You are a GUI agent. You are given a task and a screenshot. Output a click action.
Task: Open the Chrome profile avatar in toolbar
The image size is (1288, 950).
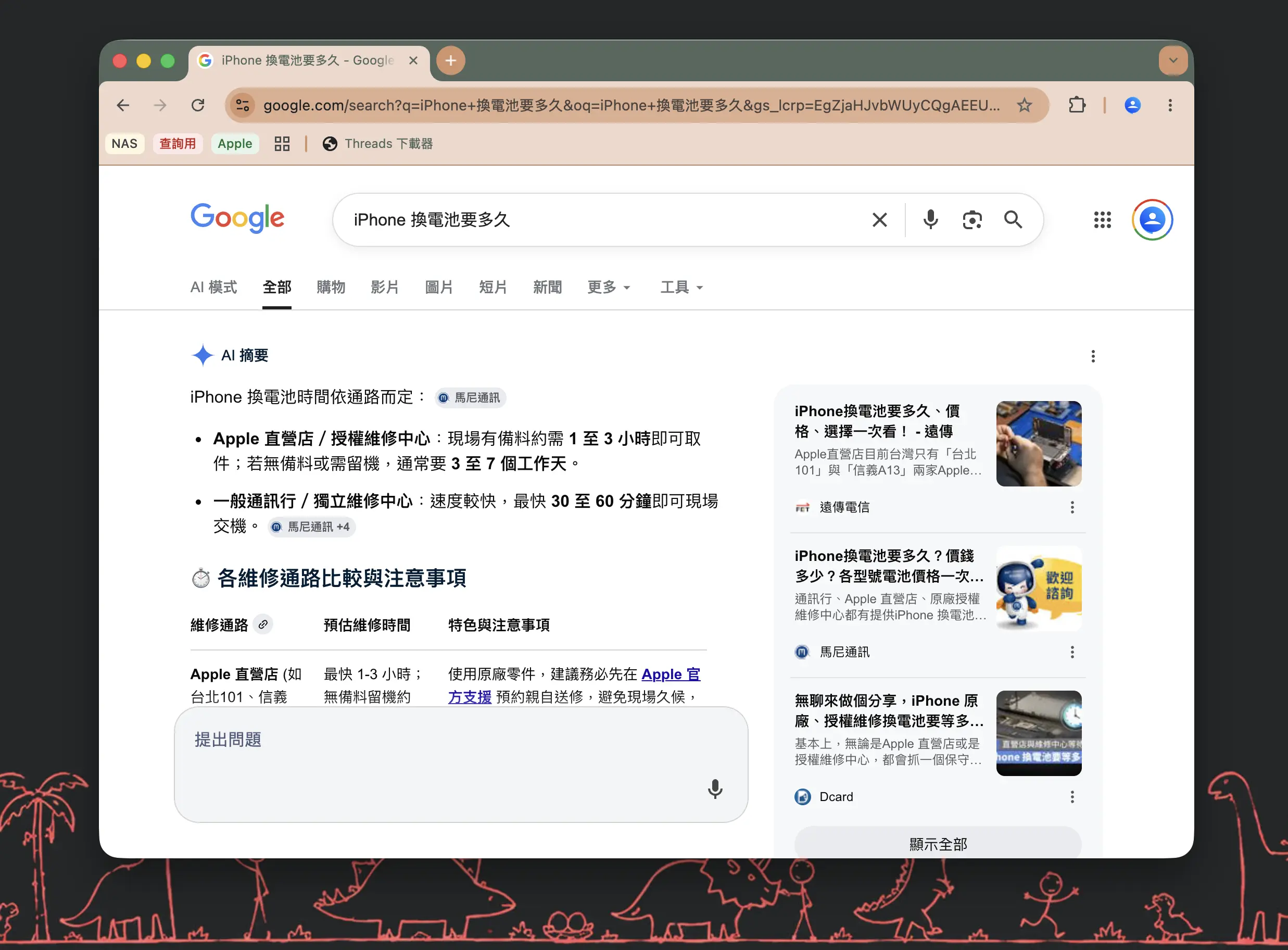point(1132,105)
